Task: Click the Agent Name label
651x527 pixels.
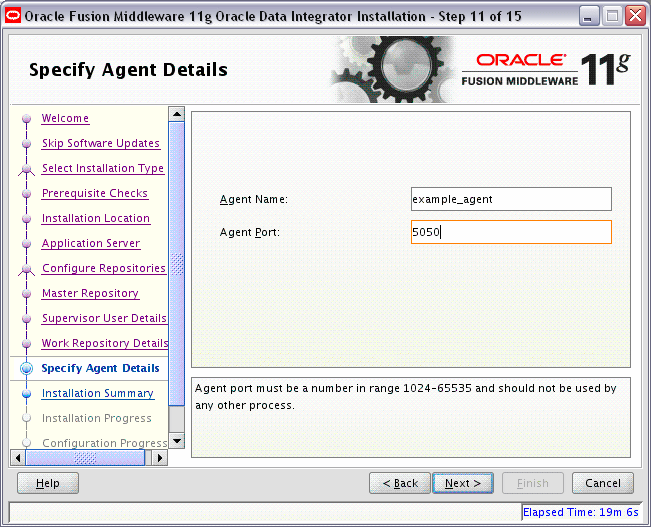Action: tap(254, 199)
